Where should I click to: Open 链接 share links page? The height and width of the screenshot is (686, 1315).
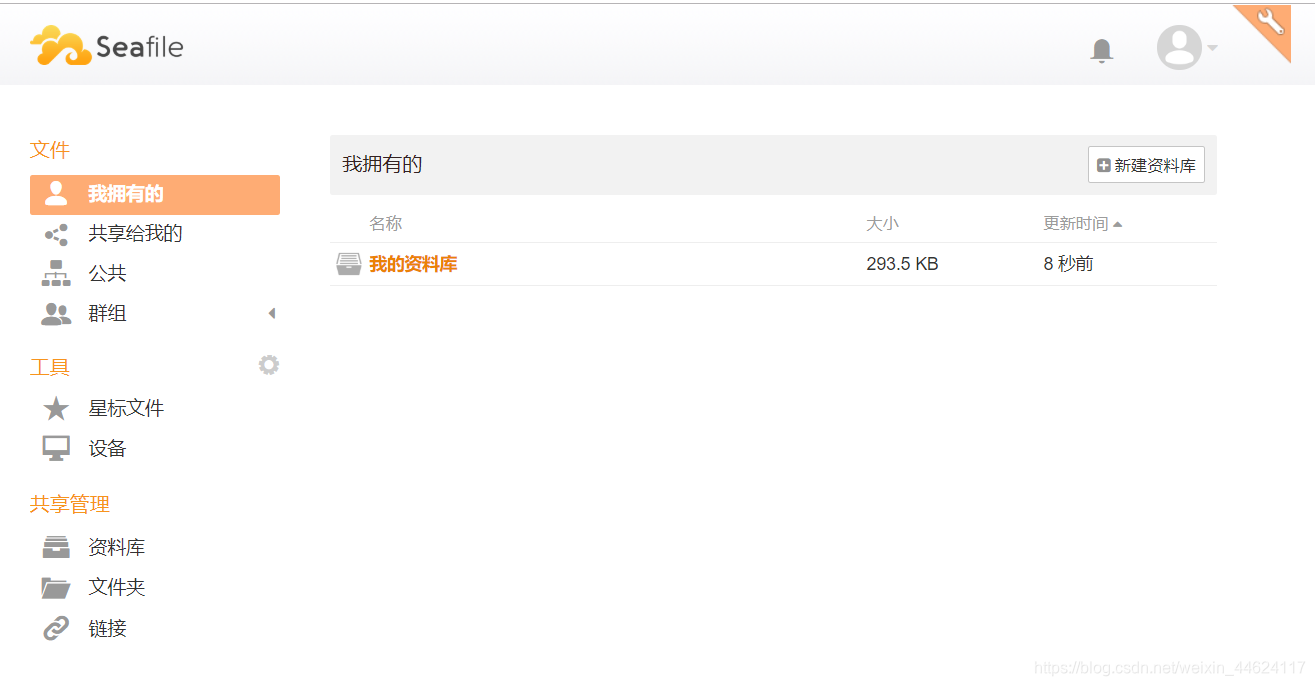pyautogui.click(x=107, y=628)
